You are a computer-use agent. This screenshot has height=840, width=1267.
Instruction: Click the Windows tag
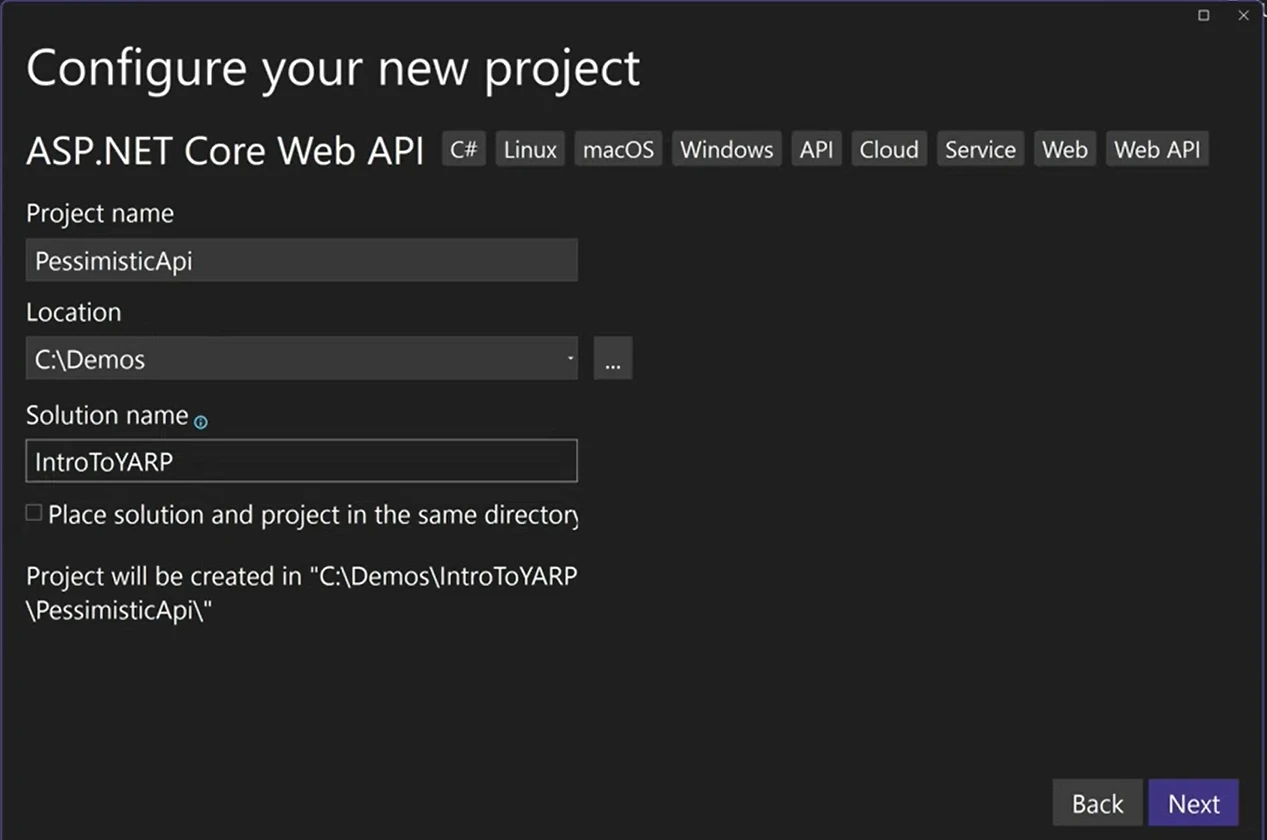tap(727, 150)
